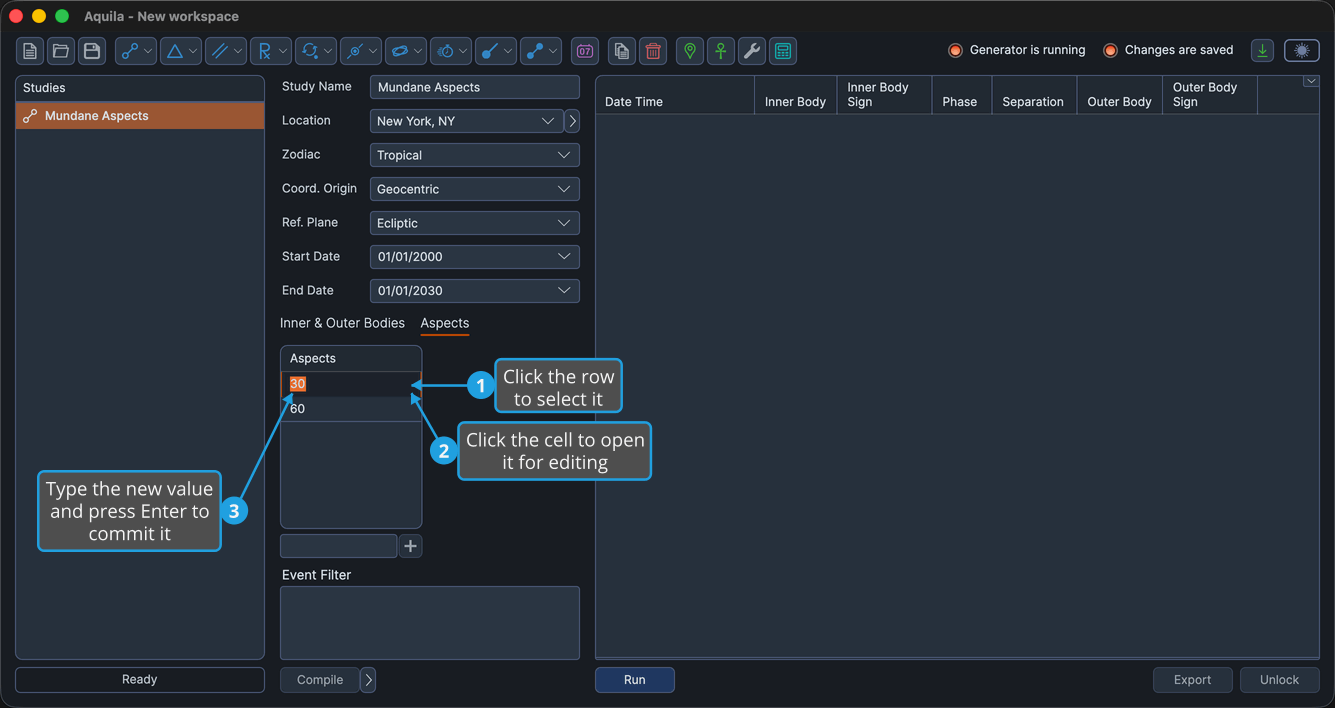
Task: Switch to Inner & Outer Bodies tab
Action: pyautogui.click(x=342, y=323)
